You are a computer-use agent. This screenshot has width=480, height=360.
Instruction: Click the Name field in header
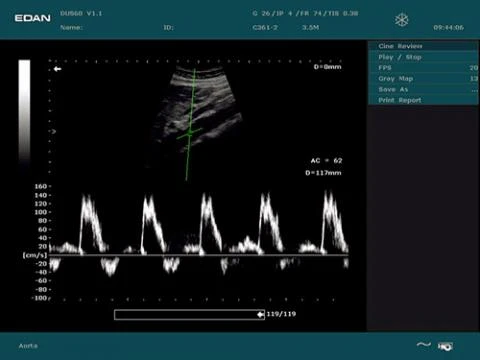pos(71,28)
